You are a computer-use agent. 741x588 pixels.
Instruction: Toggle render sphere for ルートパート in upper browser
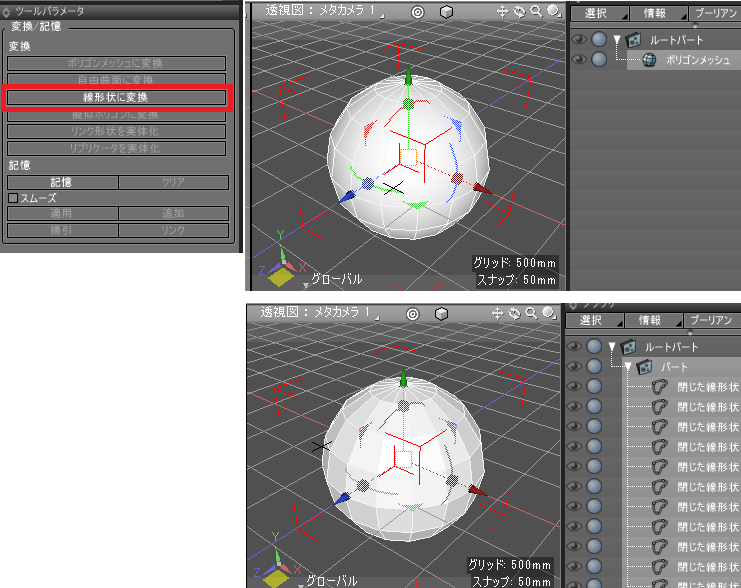pos(599,39)
